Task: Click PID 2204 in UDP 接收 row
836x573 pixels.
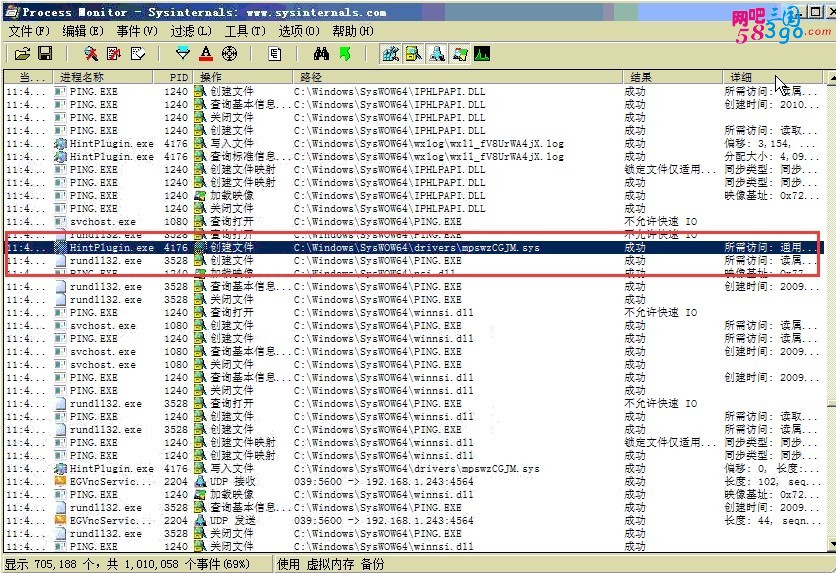Action: (176, 481)
